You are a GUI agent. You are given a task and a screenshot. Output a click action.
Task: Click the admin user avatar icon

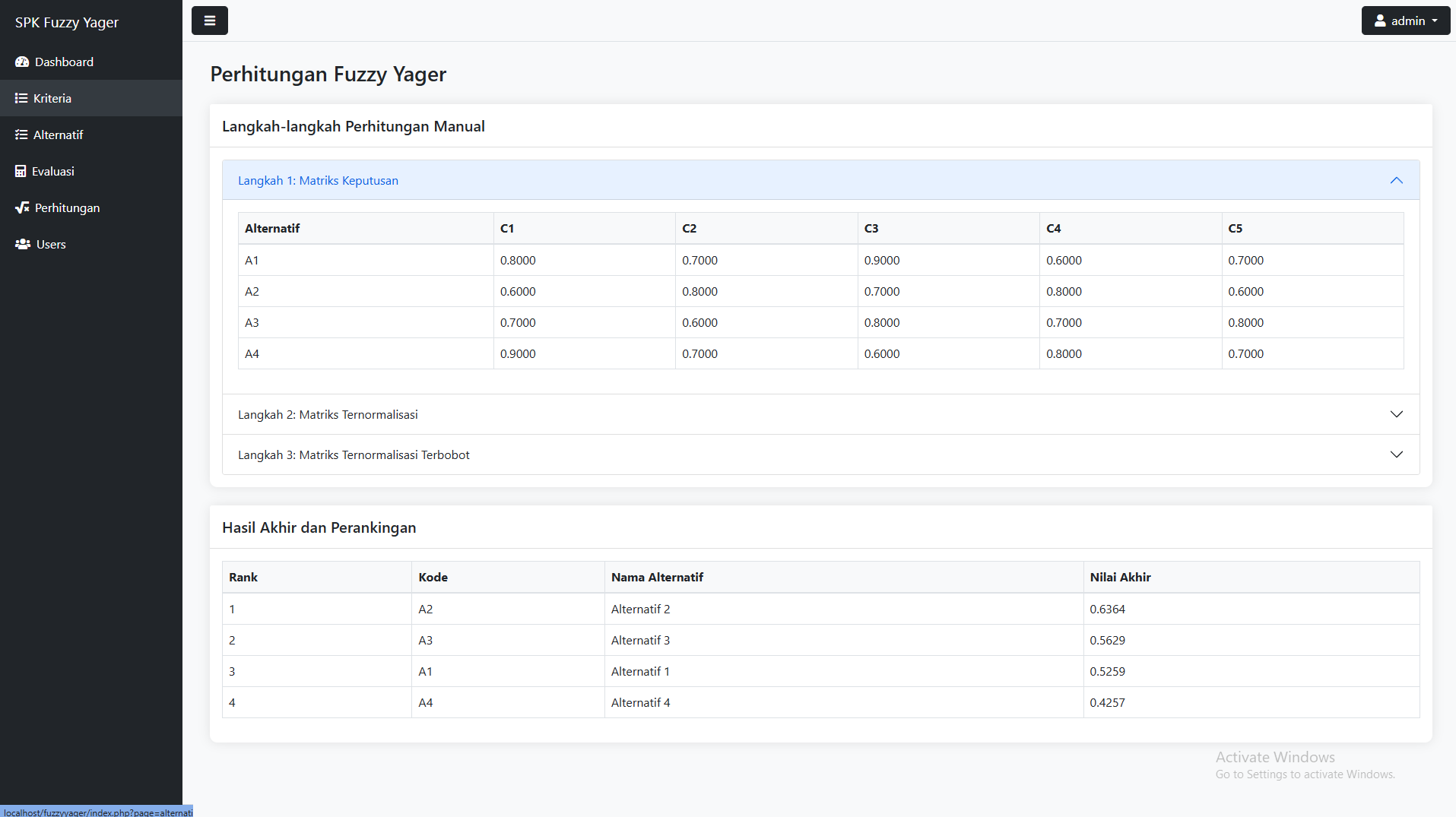[x=1380, y=21]
